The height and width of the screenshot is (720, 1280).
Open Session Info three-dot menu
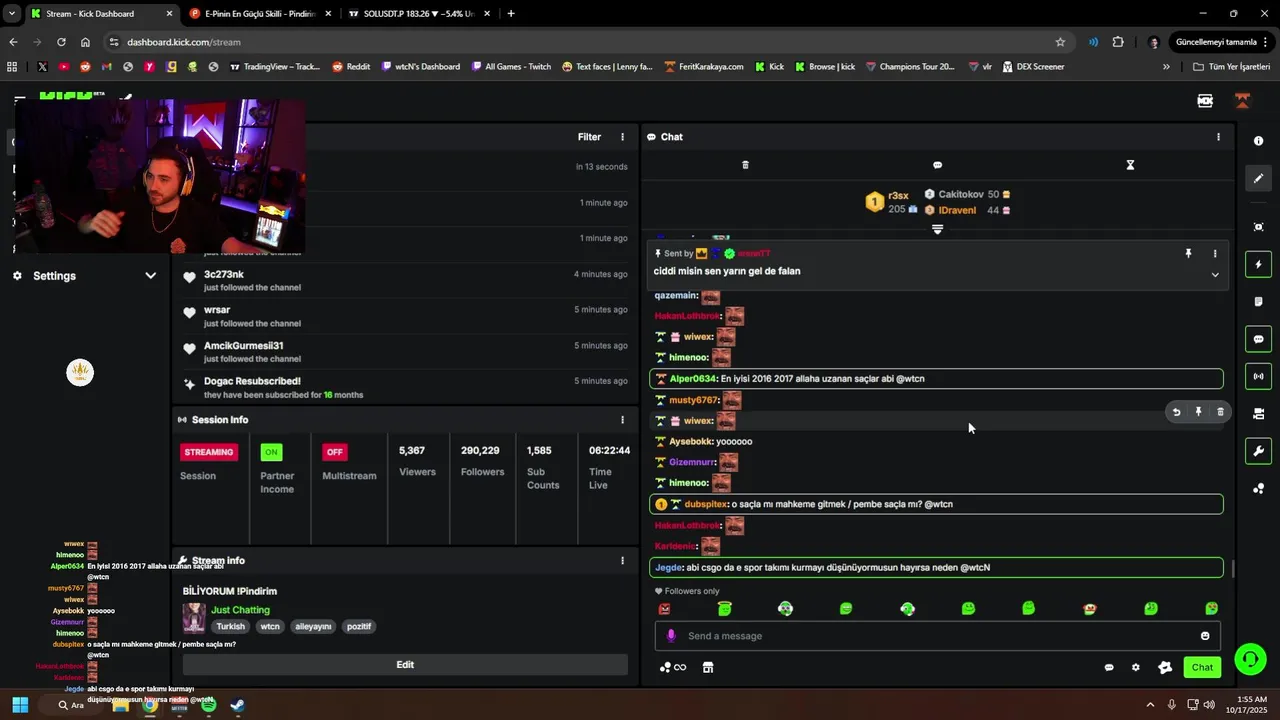[x=622, y=420]
